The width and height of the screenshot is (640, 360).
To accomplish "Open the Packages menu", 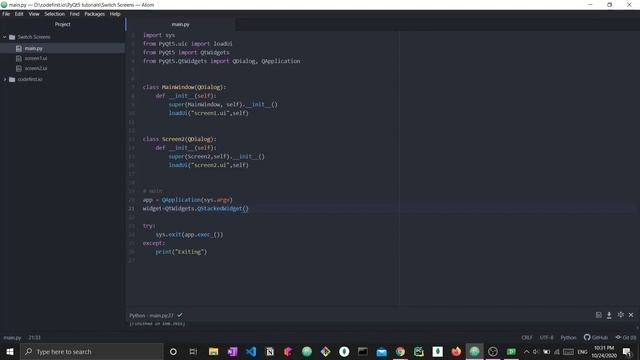I will pos(94,14).
